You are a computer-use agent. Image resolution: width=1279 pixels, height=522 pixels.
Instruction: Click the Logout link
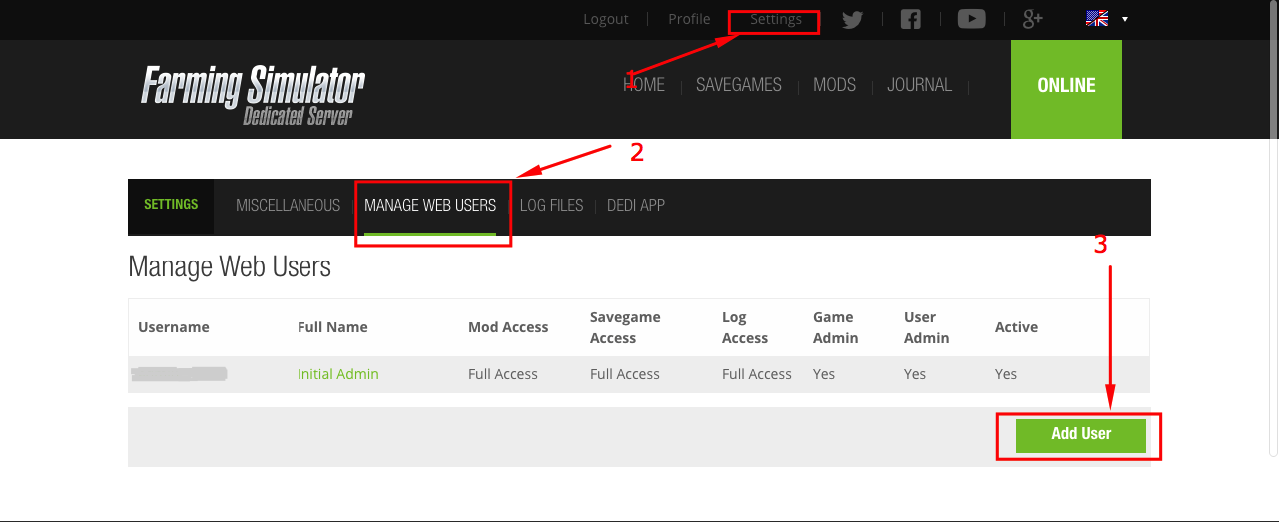(x=606, y=19)
